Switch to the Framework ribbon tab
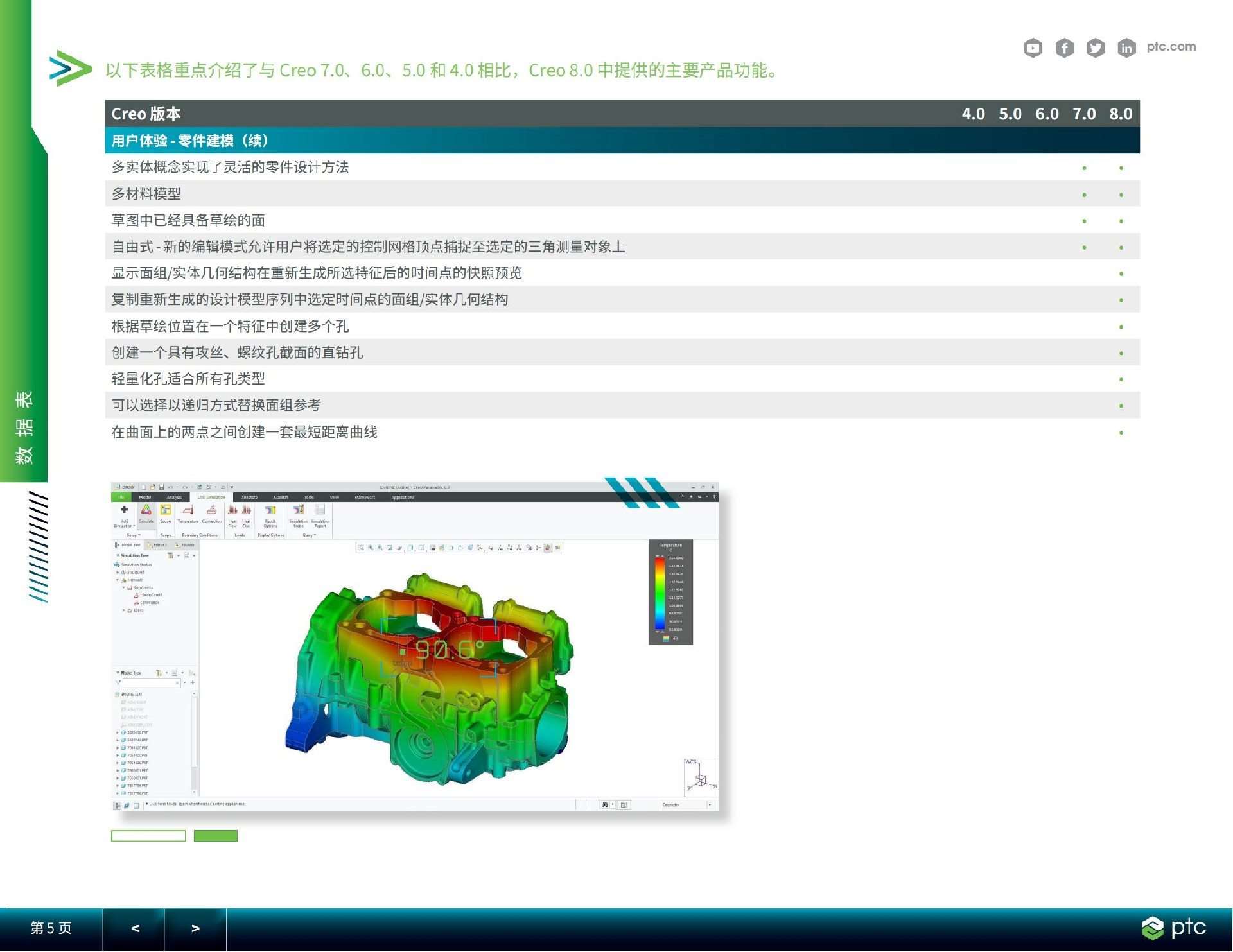The height and width of the screenshot is (952, 1233). click(365, 498)
